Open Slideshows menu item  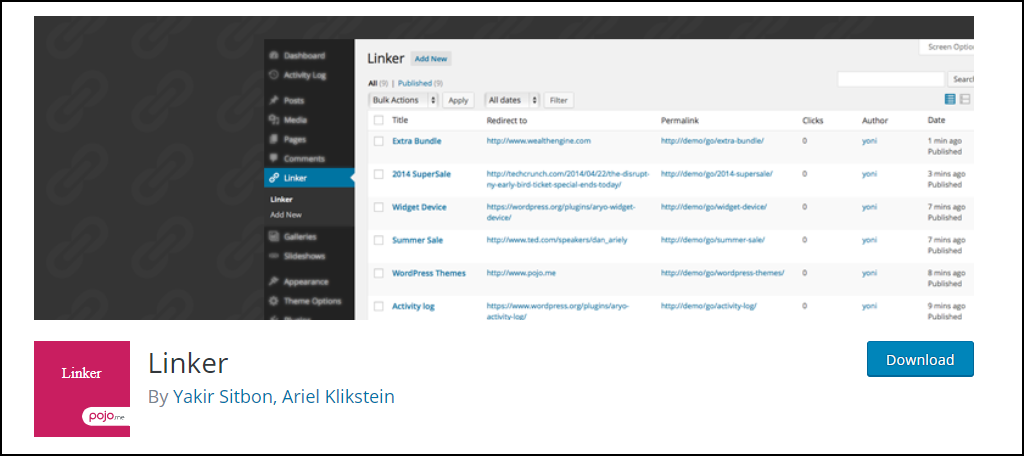(304, 256)
